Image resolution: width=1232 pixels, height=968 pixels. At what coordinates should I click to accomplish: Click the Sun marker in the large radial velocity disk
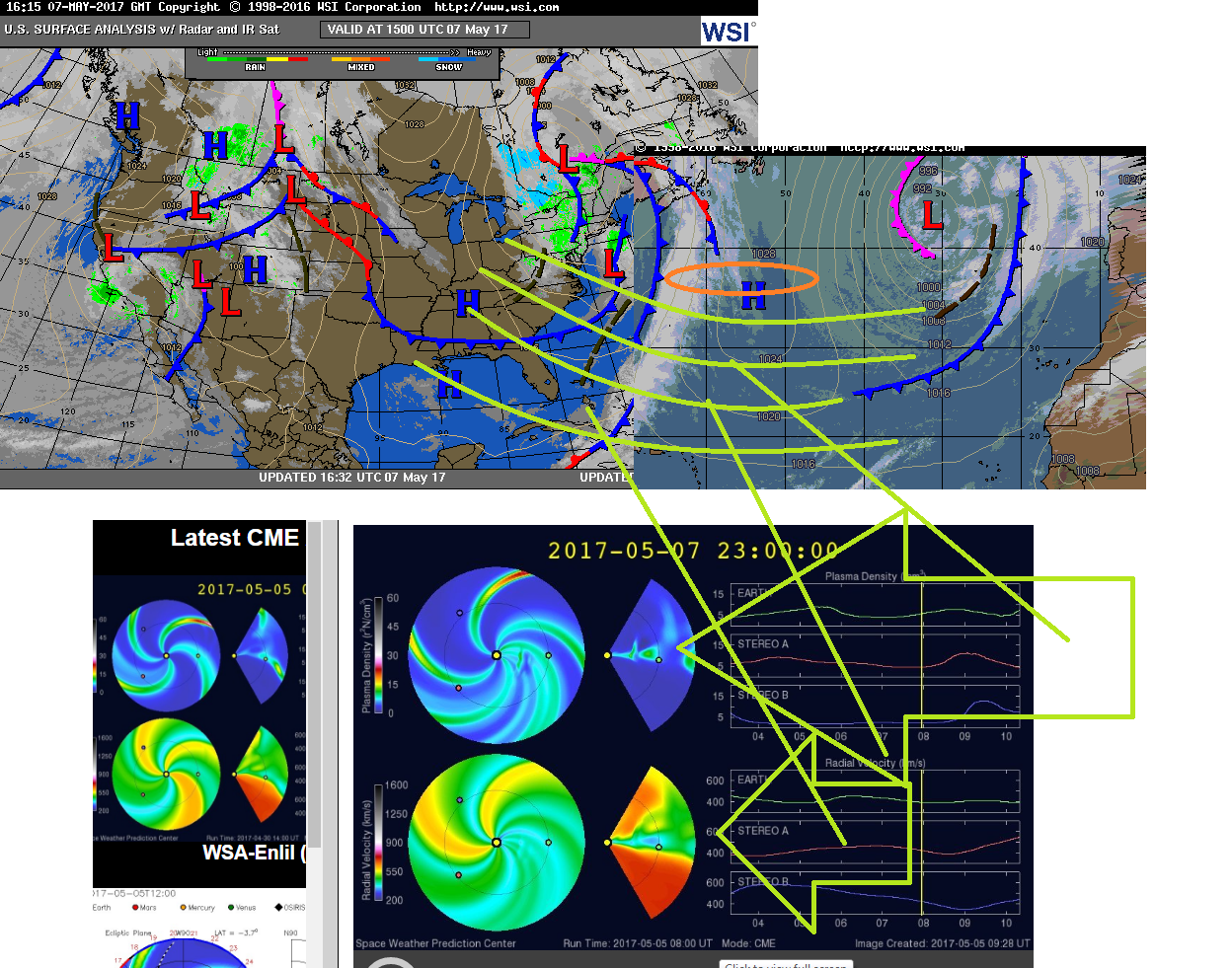[496, 843]
